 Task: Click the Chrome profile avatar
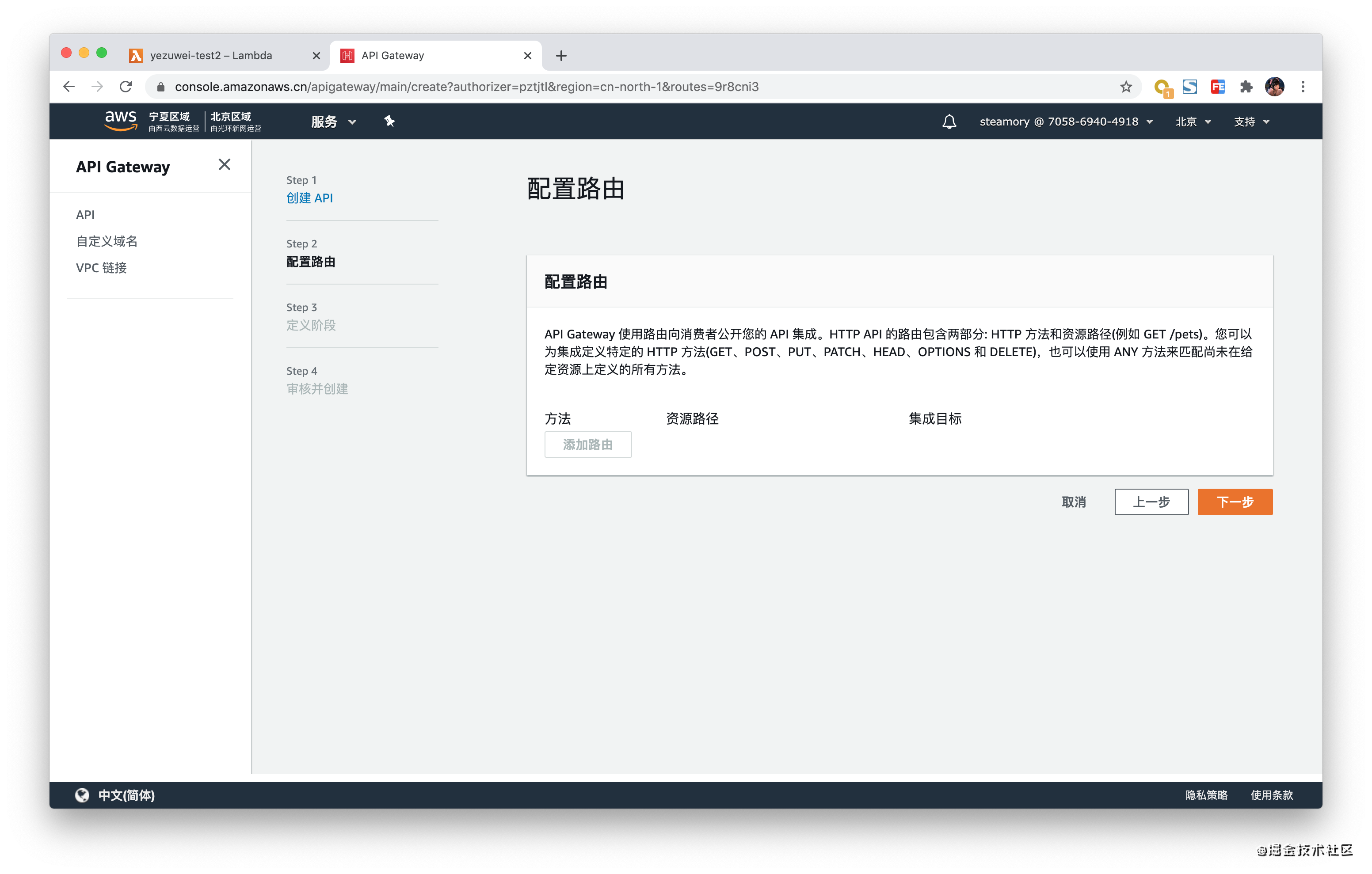(1274, 87)
